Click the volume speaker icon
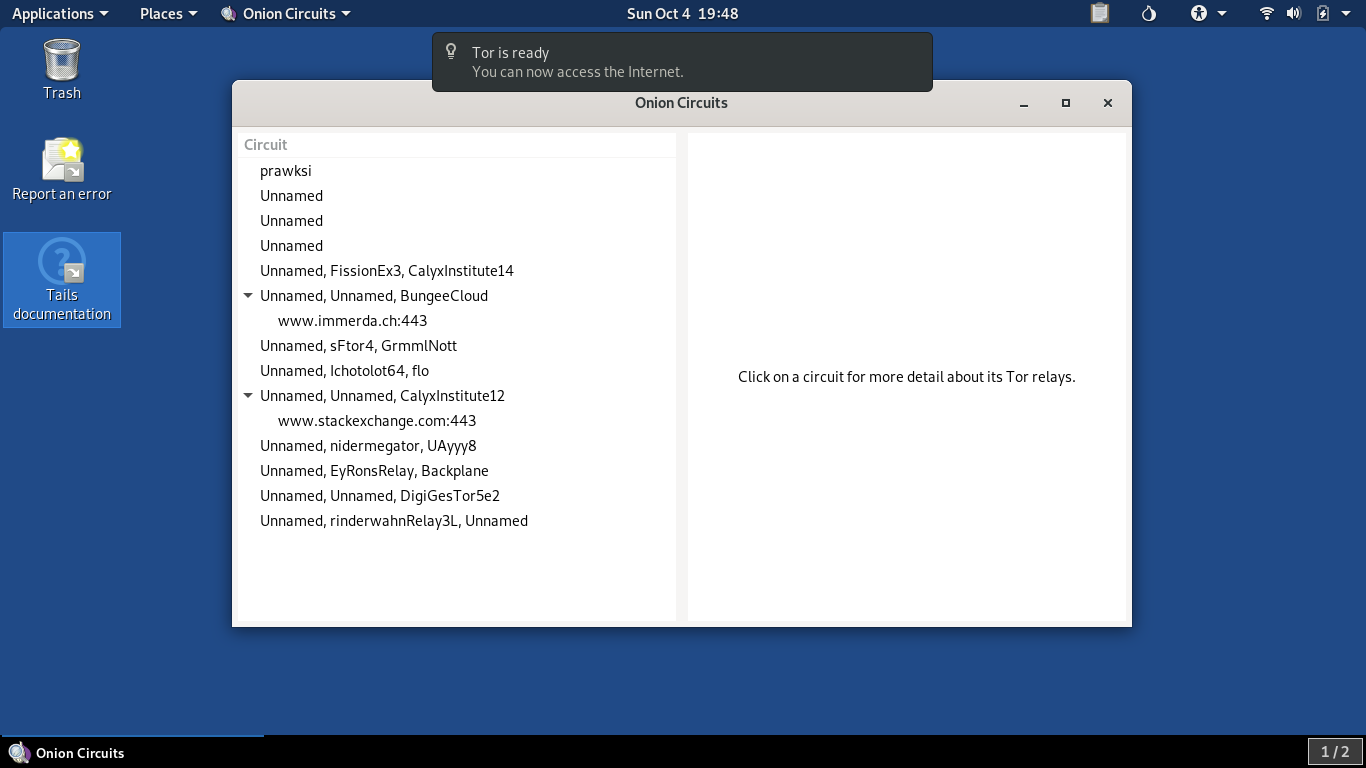 [x=1294, y=13]
